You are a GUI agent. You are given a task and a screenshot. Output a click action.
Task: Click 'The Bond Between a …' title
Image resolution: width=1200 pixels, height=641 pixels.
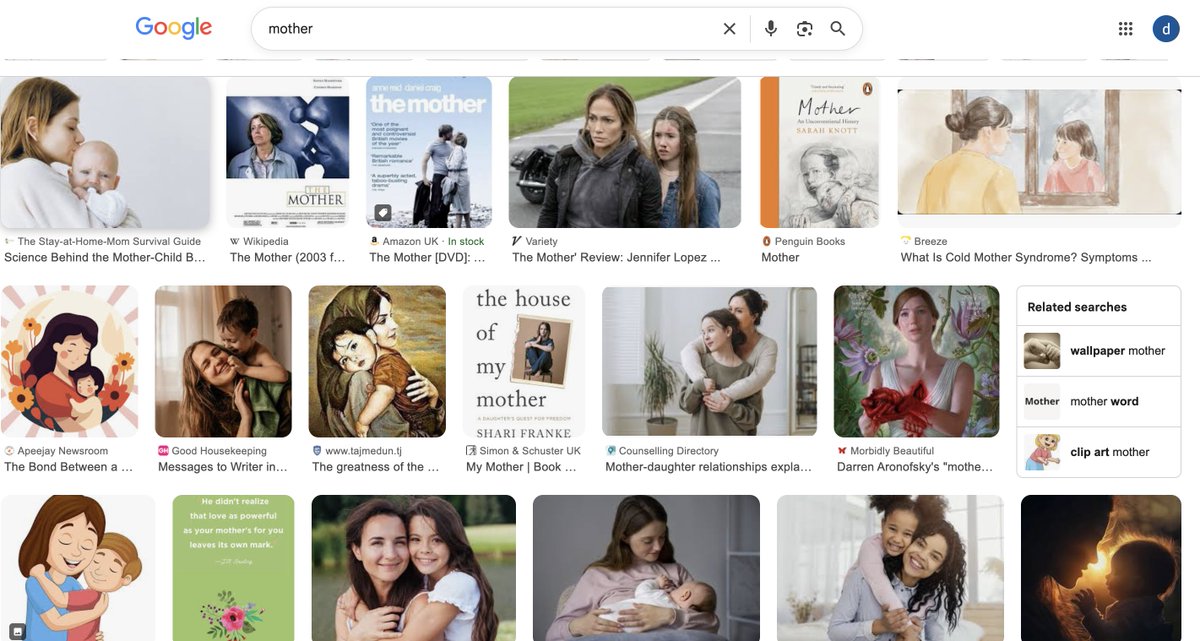click(x=69, y=467)
